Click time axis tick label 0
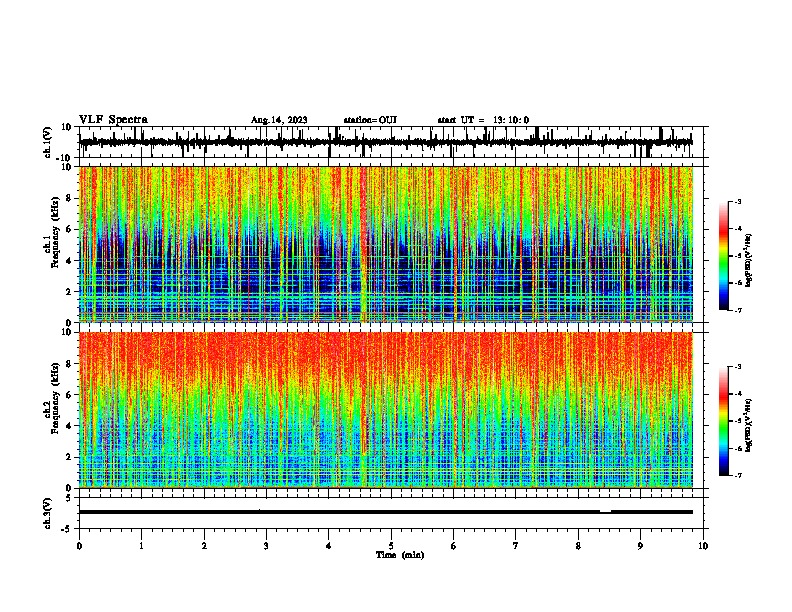Image resolution: width=792 pixels, height=612 pixels. [79, 546]
